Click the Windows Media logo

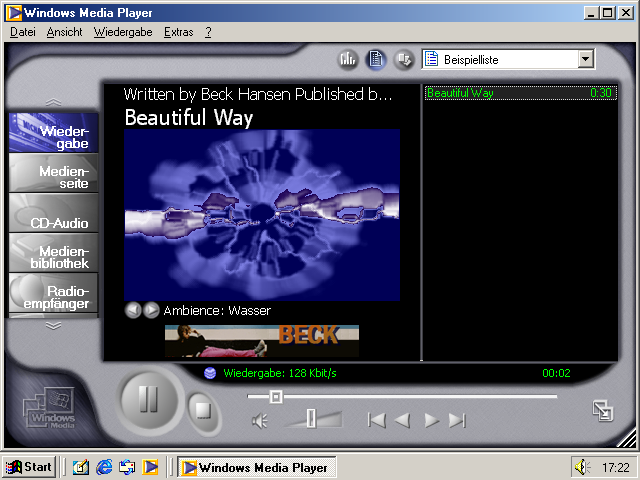[x=49, y=408]
